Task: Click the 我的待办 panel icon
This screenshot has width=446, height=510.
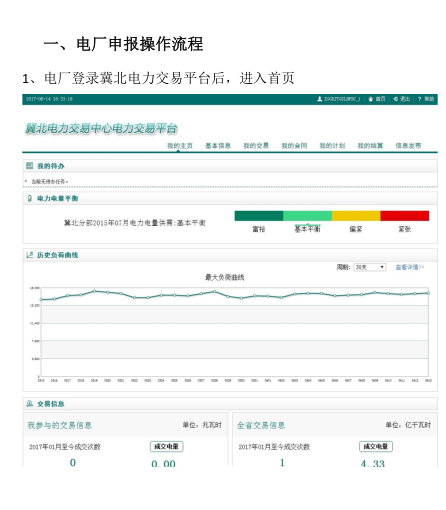Action: coord(30,166)
